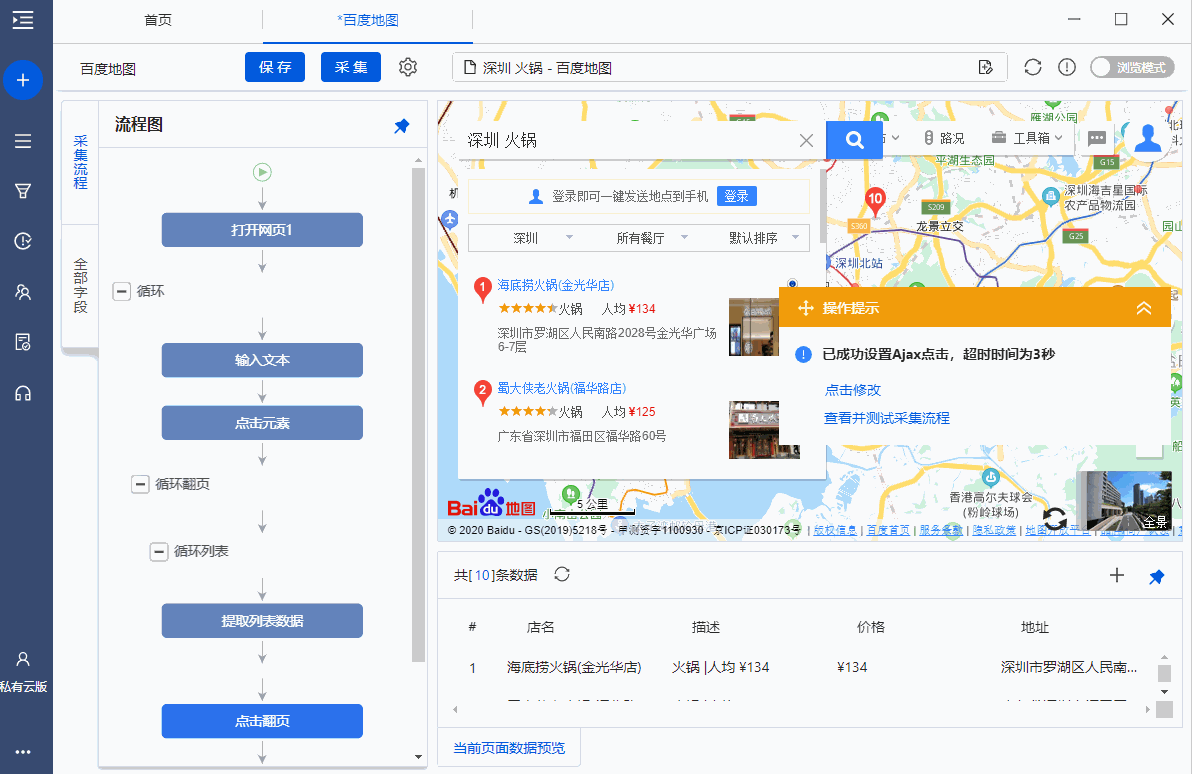
Task: Open the 工具箱 dropdown on map
Action: click(x=1027, y=138)
